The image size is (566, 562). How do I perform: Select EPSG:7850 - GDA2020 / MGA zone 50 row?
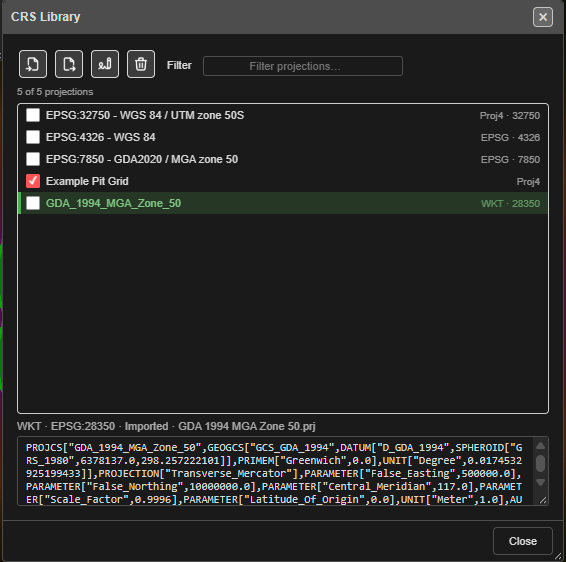283,159
